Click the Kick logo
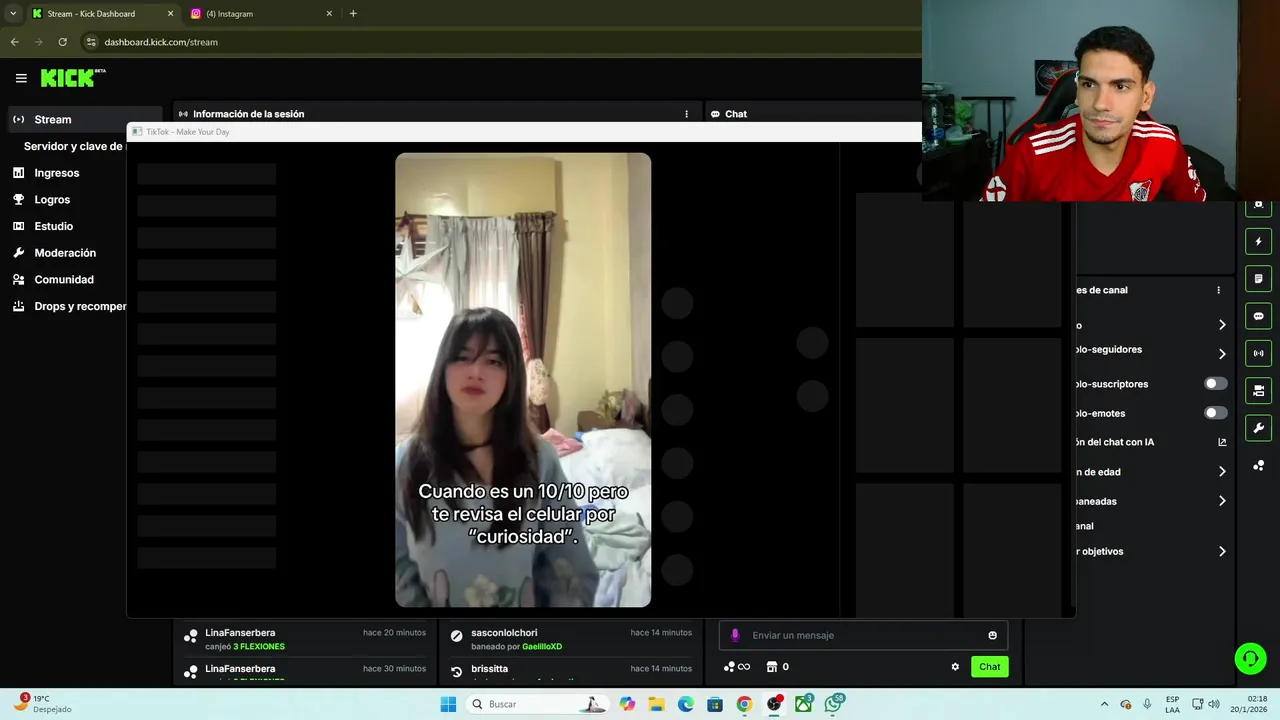 (x=73, y=78)
